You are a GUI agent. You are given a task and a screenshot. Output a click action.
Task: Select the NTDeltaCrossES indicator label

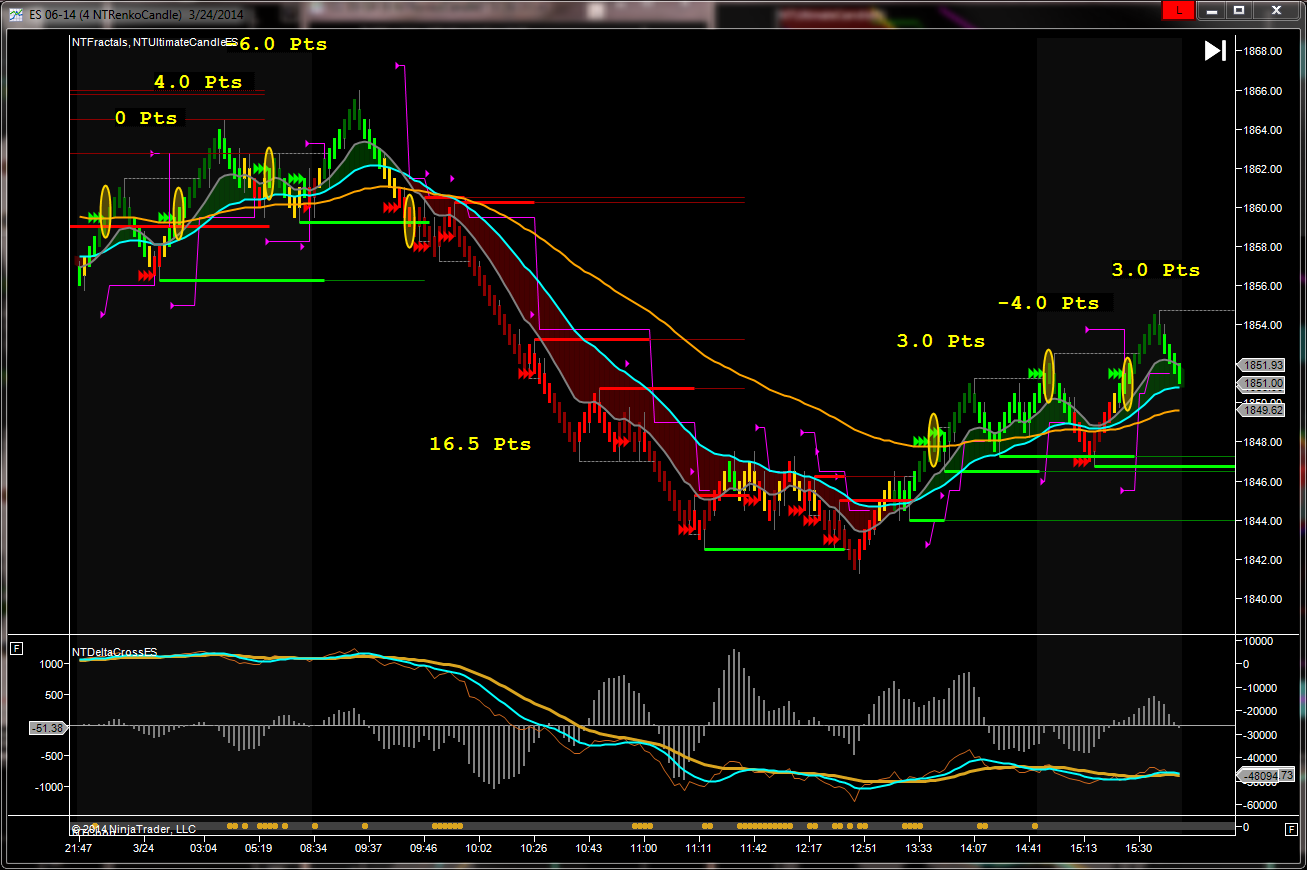tap(114, 652)
